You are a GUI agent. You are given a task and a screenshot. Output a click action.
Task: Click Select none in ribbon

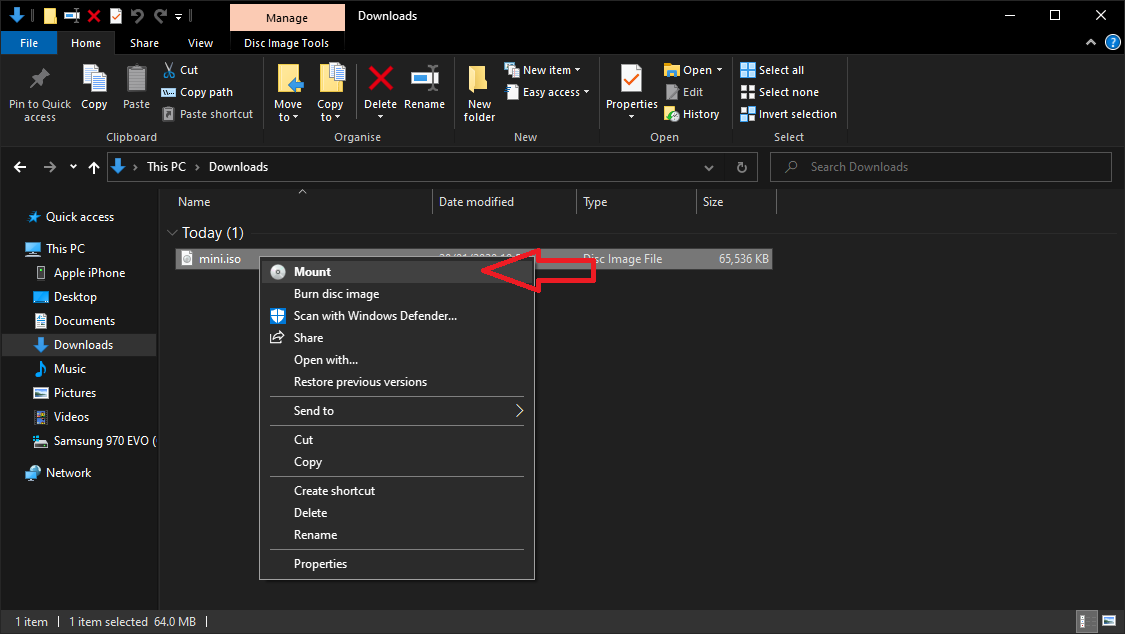pyautogui.click(x=779, y=92)
